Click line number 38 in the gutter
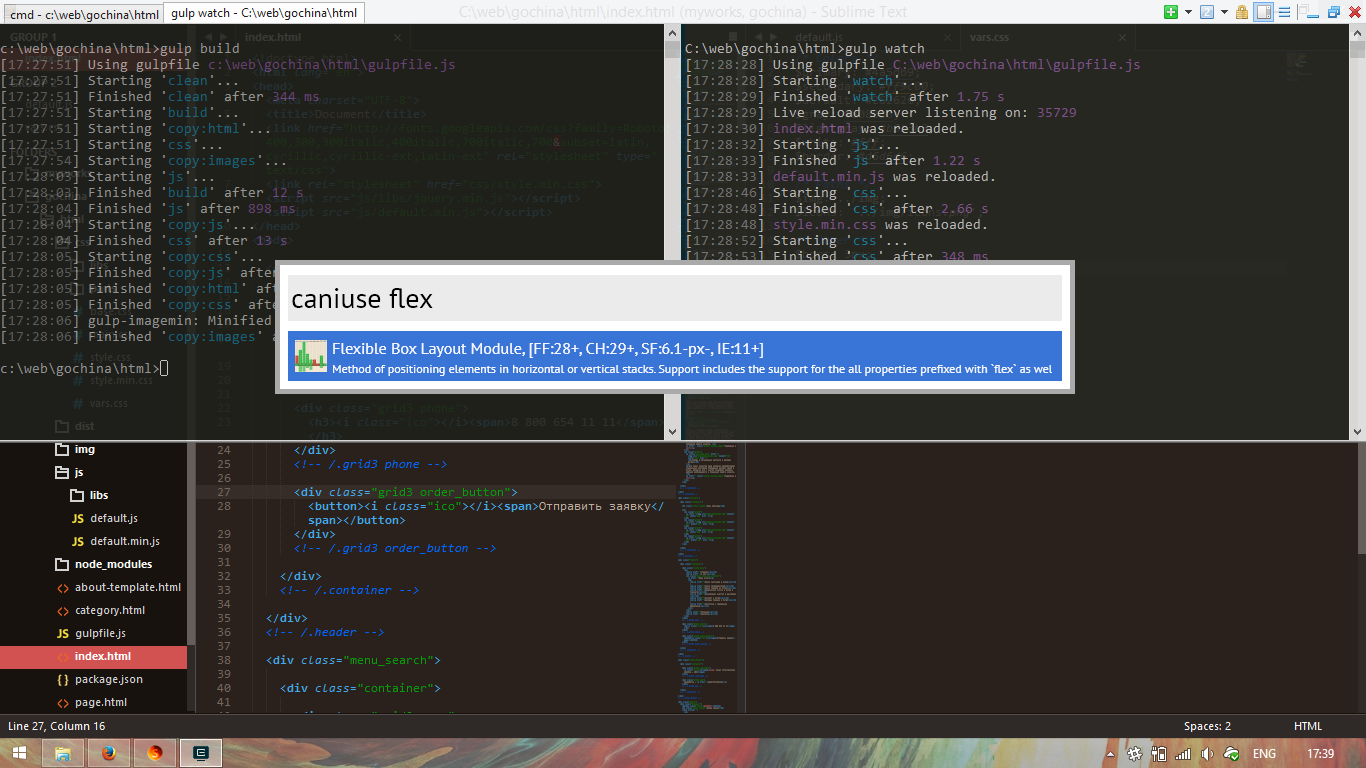This screenshot has height=768, width=1366. tap(223, 660)
